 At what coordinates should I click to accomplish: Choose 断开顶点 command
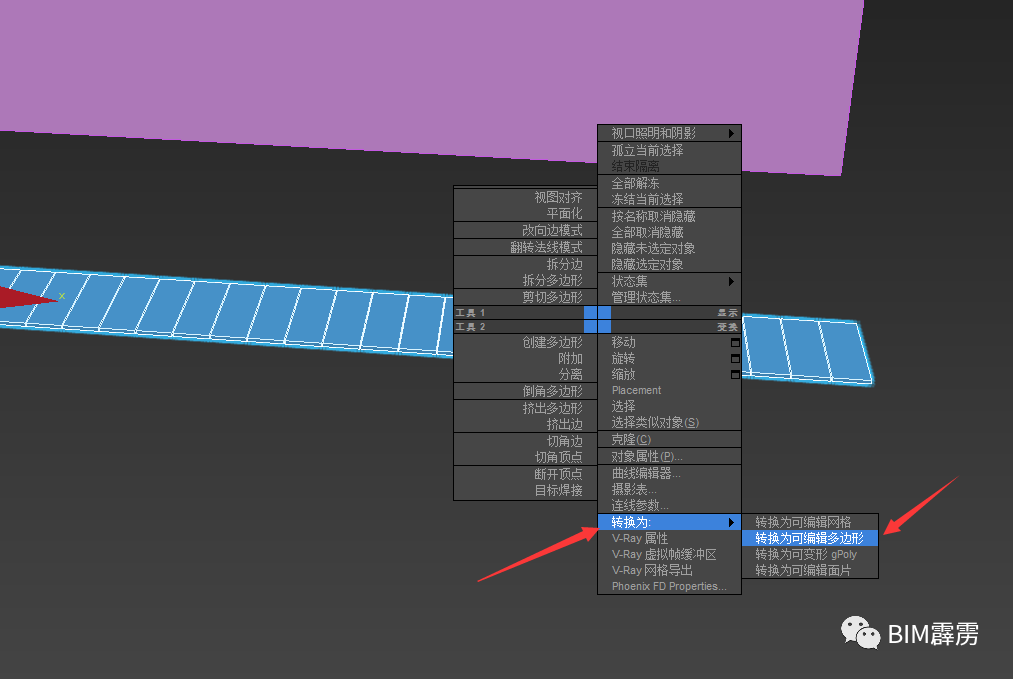525,474
